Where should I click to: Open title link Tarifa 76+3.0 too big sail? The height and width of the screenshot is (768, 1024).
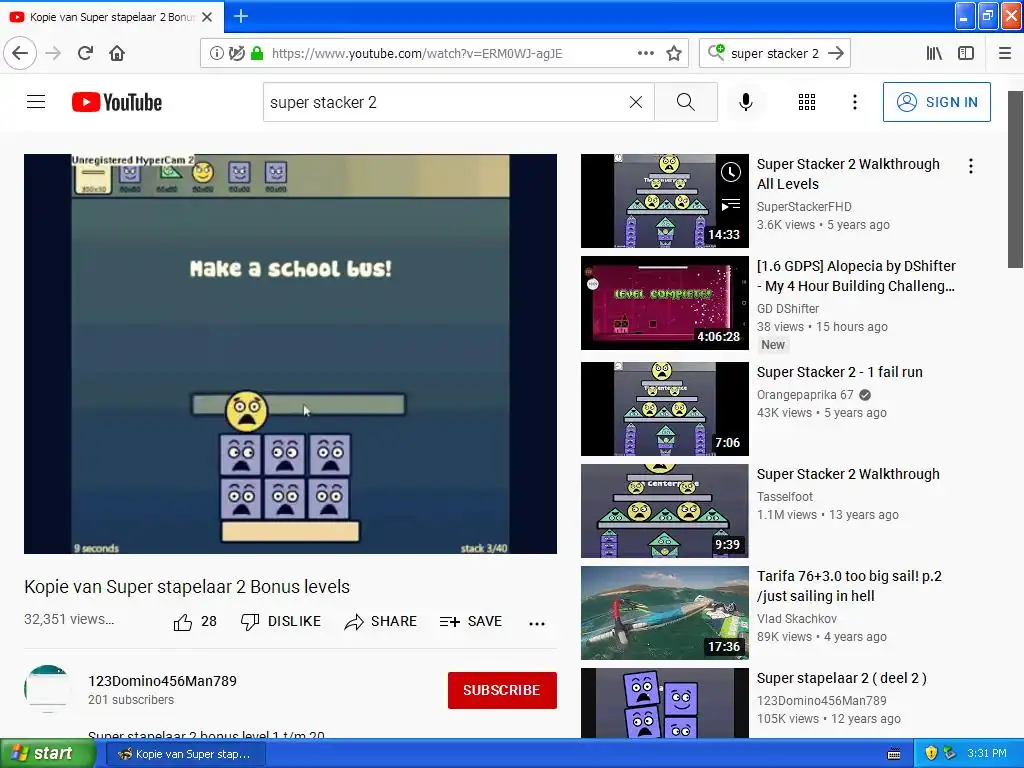[849, 586]
